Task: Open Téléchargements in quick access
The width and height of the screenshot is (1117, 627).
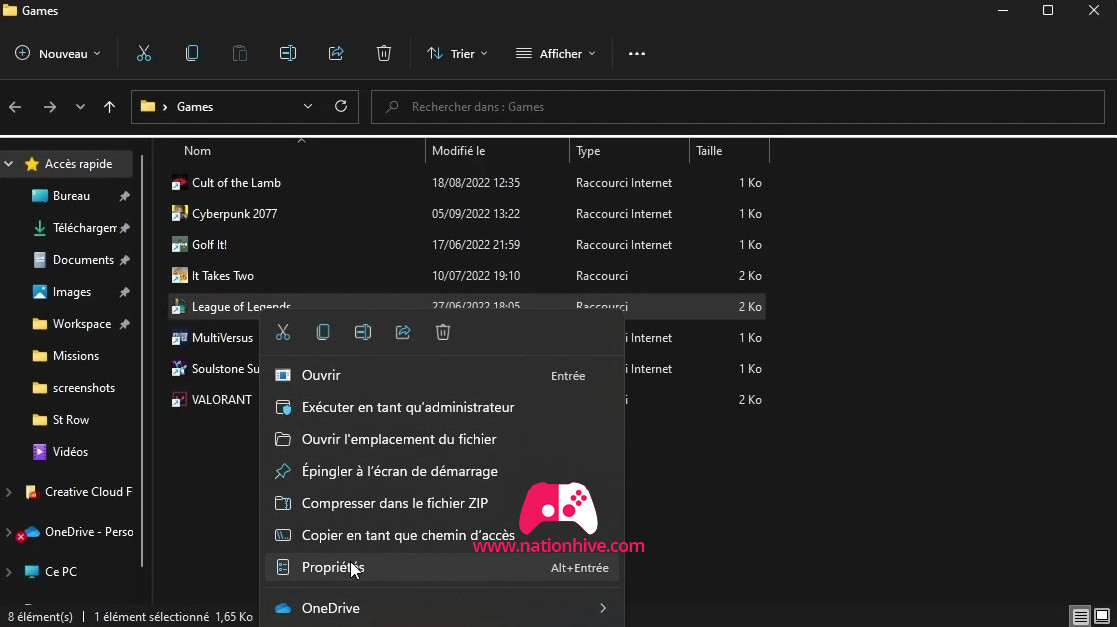Action: (84, 228)
